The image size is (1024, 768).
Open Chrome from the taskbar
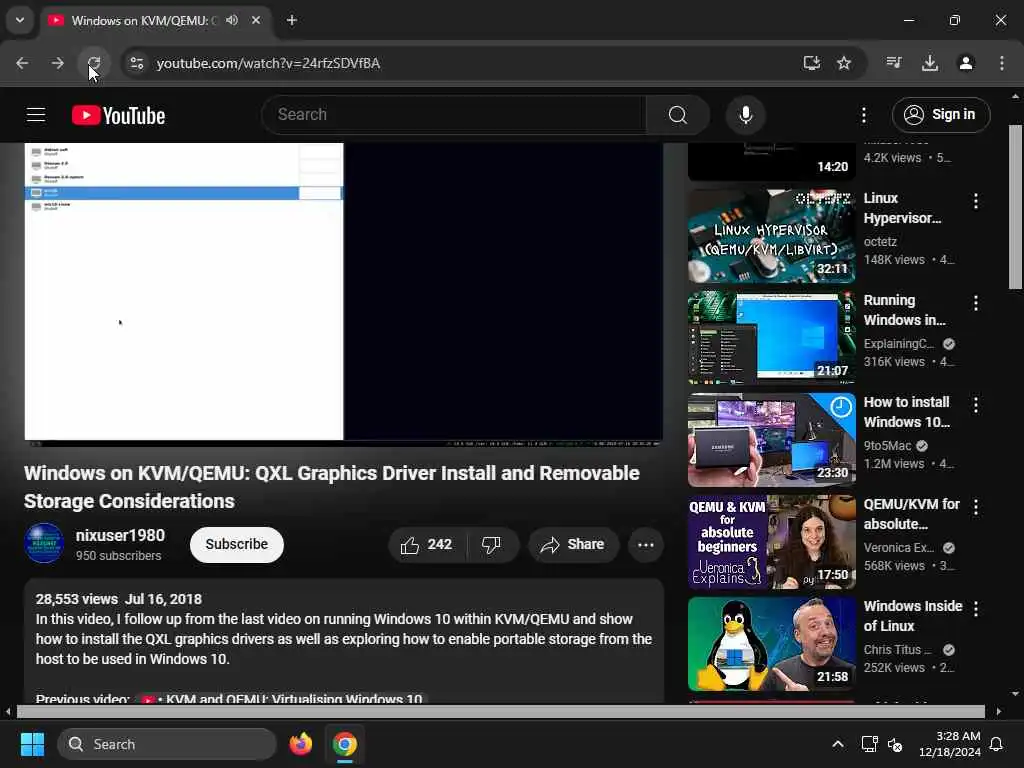point(344,744)
